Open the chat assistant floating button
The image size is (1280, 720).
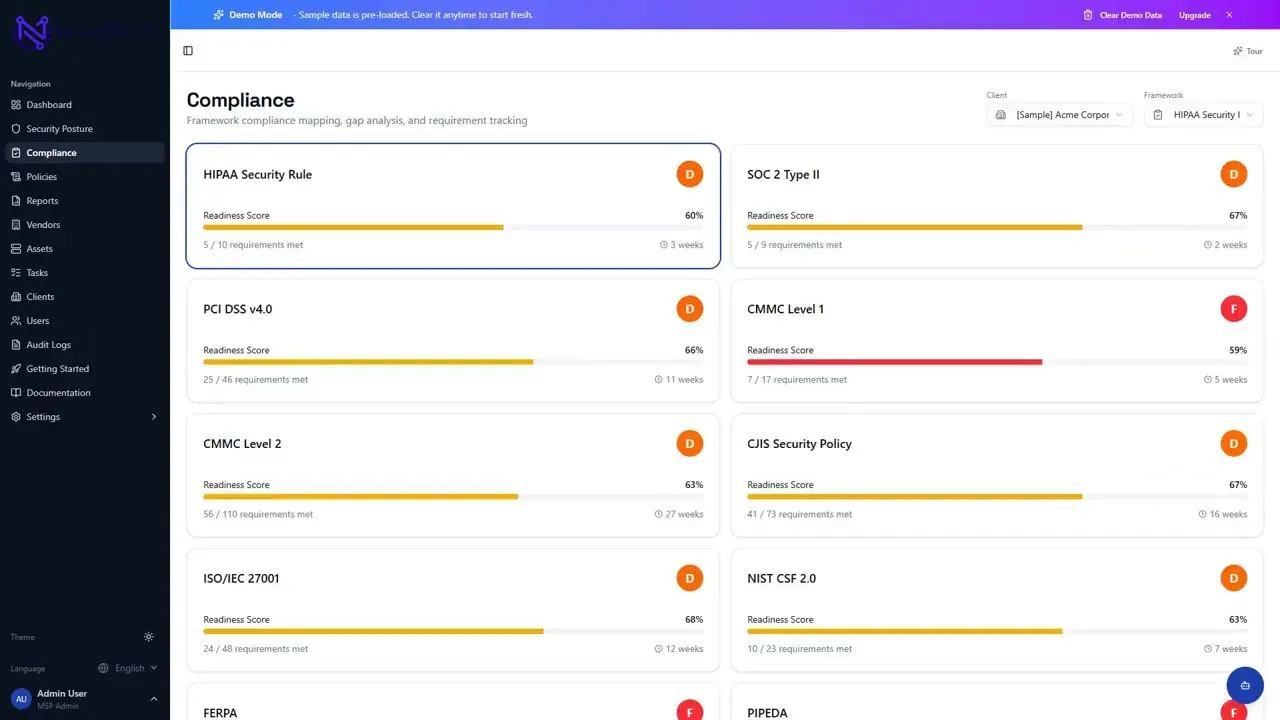(1245, 686)
